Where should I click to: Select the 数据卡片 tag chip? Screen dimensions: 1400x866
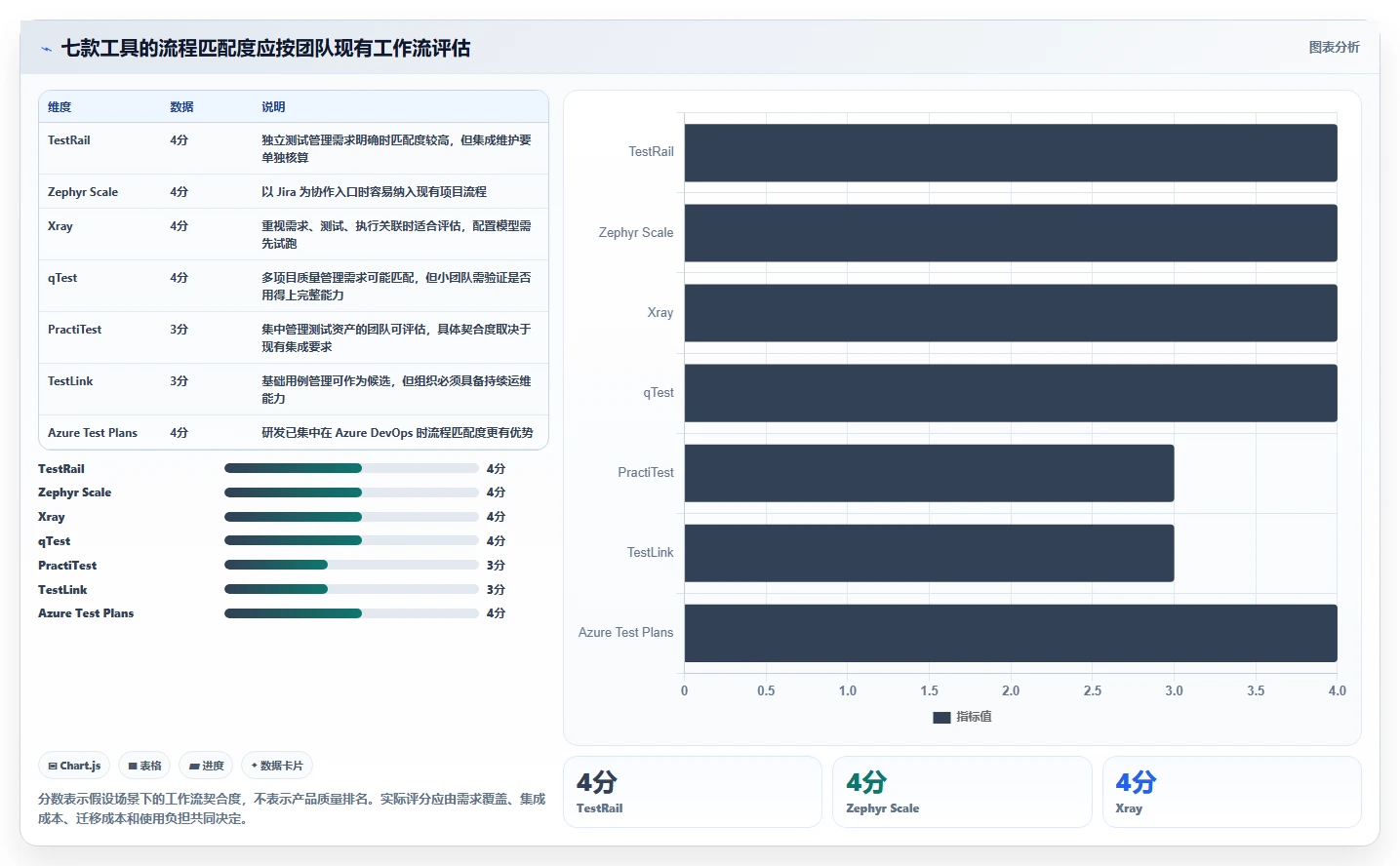(277, 766)
